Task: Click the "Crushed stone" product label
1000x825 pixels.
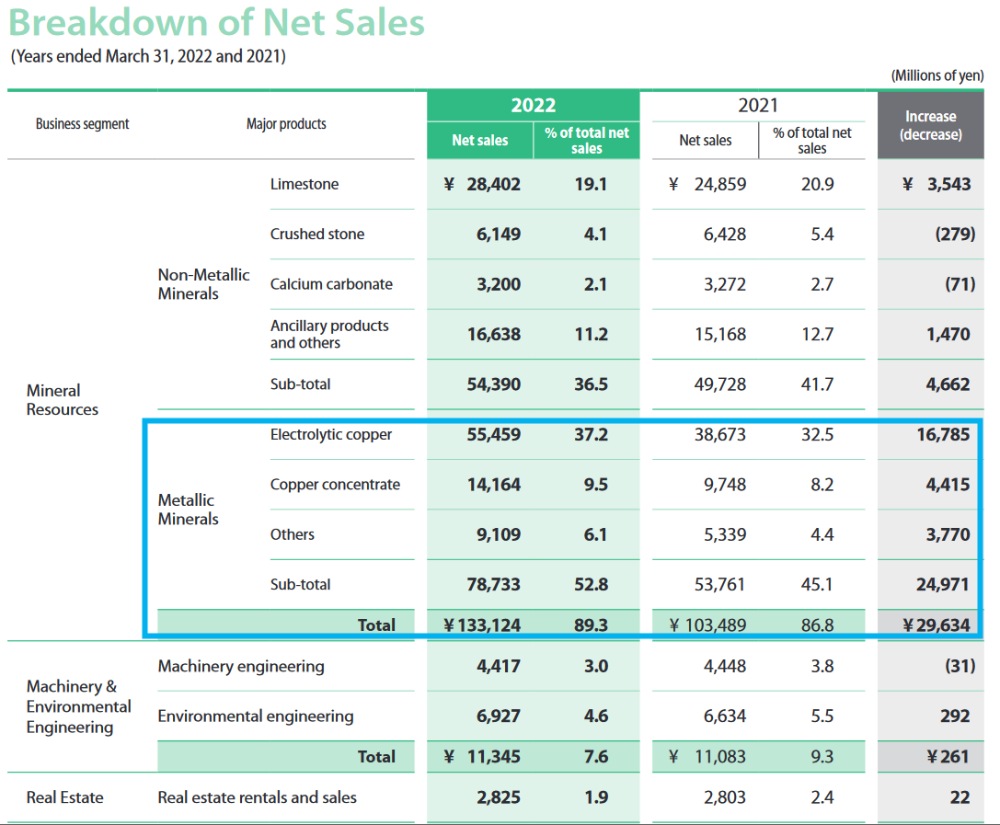Action: pyautogui.click(x=317, y=234)
